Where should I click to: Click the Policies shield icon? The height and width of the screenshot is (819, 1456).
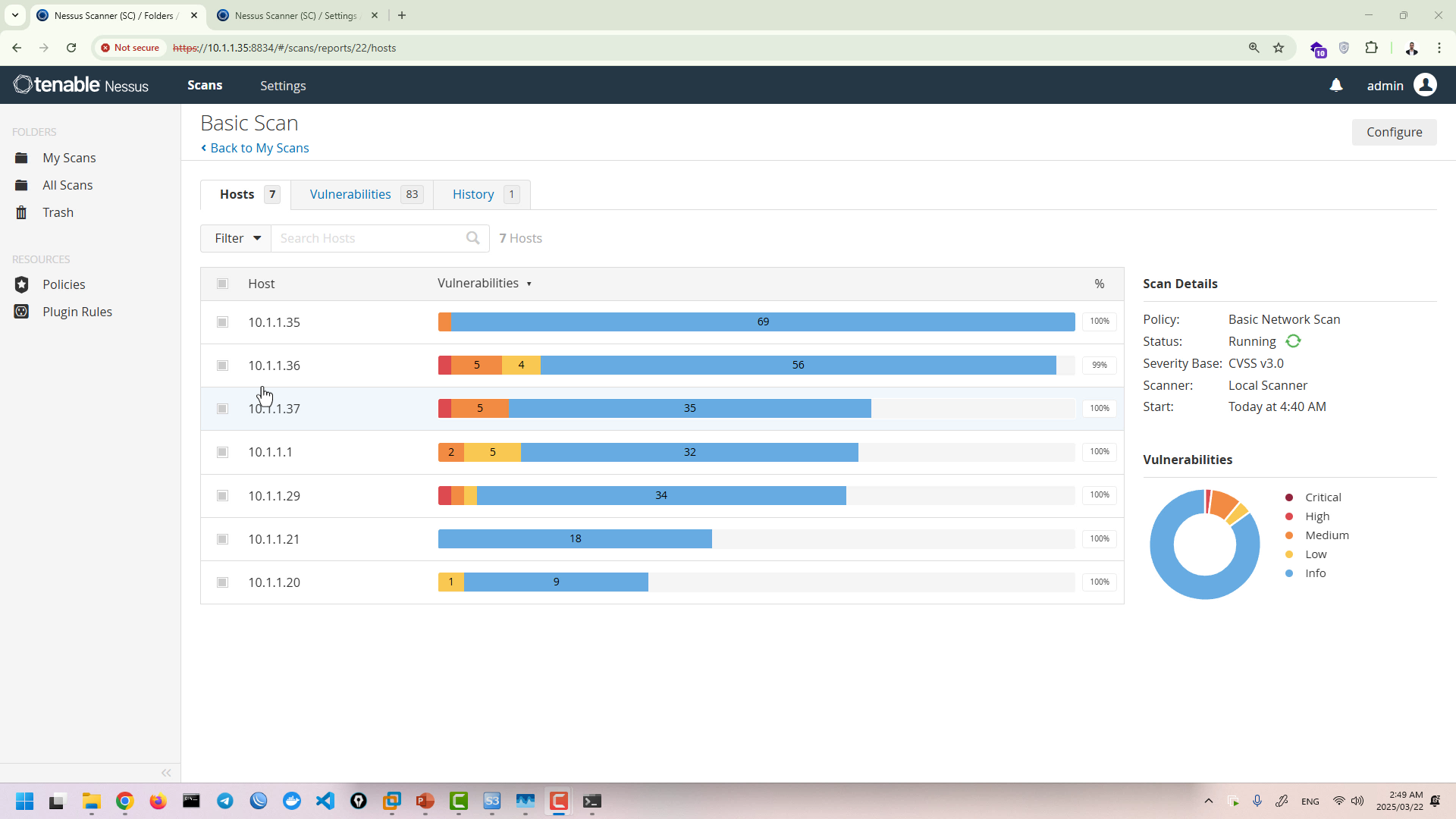coord(21,284)
